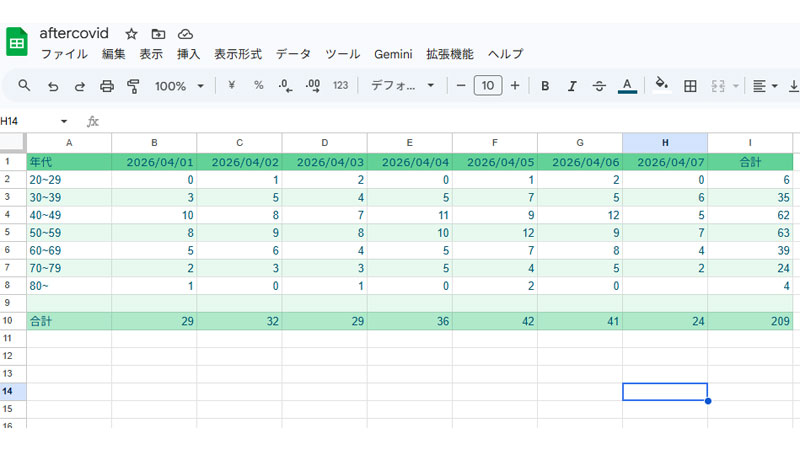
Task: Select the 合計 label in row 10
Action: 69,321
